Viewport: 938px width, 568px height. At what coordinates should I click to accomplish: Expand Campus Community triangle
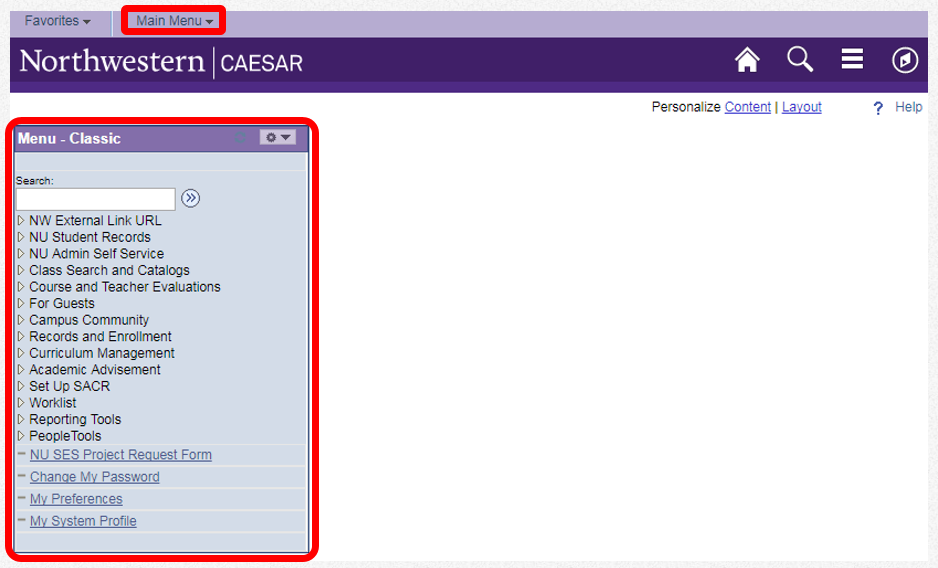21,320
